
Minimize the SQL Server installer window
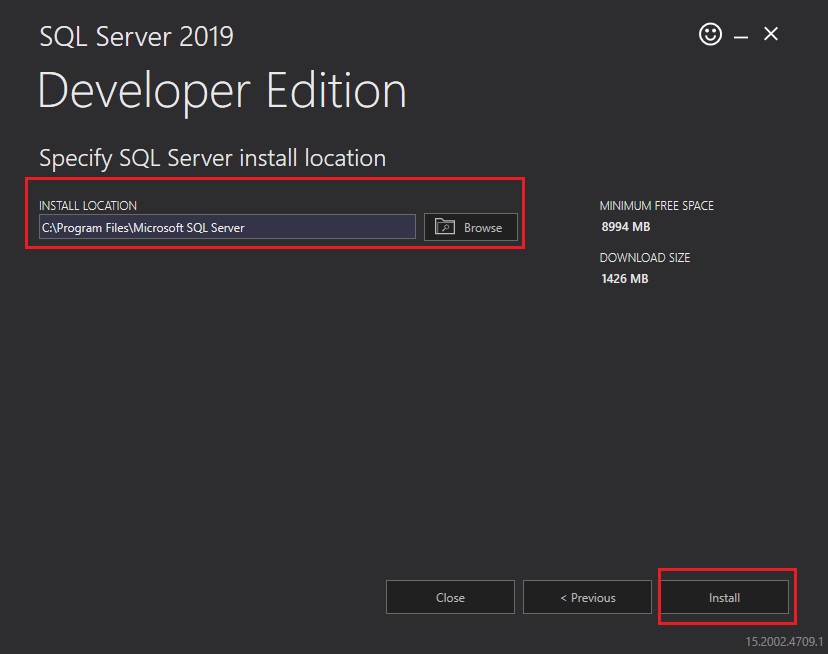(741, 37)
